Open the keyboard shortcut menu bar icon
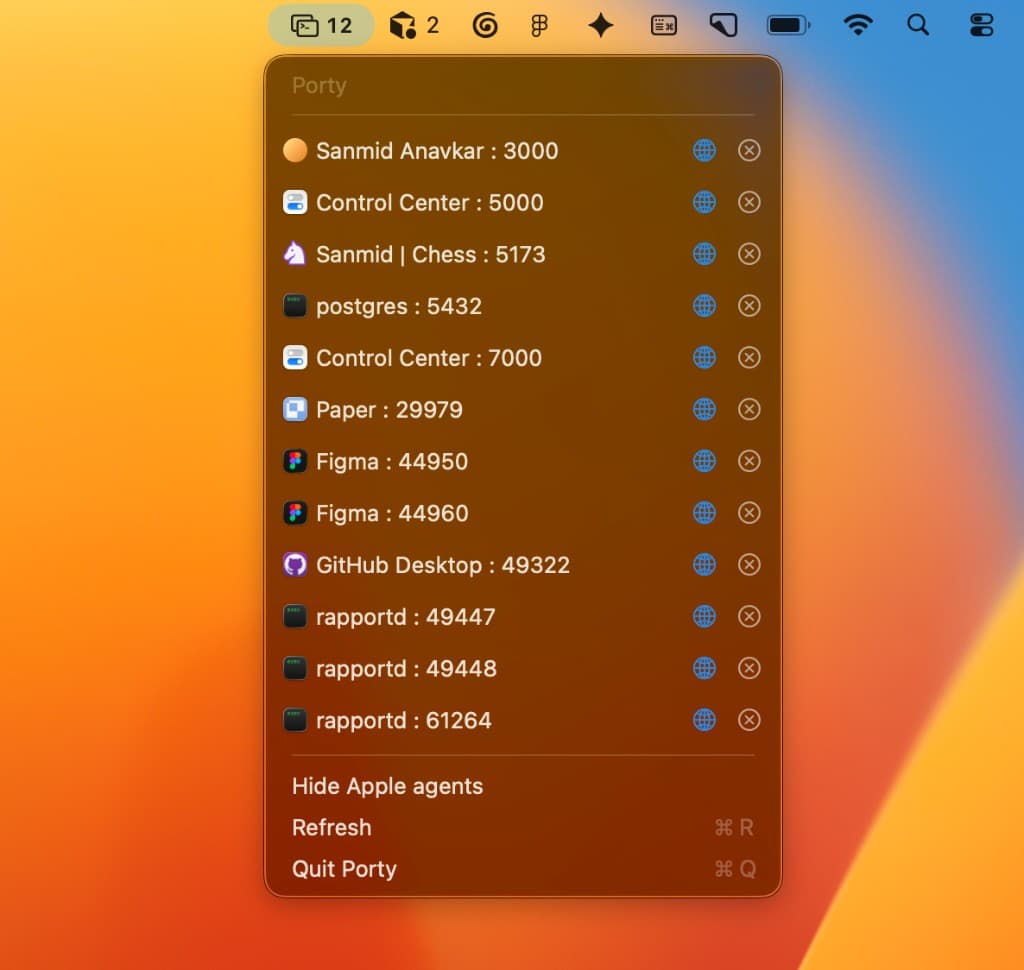This screenshot has height=970, width=1024. tap(664, 25)
